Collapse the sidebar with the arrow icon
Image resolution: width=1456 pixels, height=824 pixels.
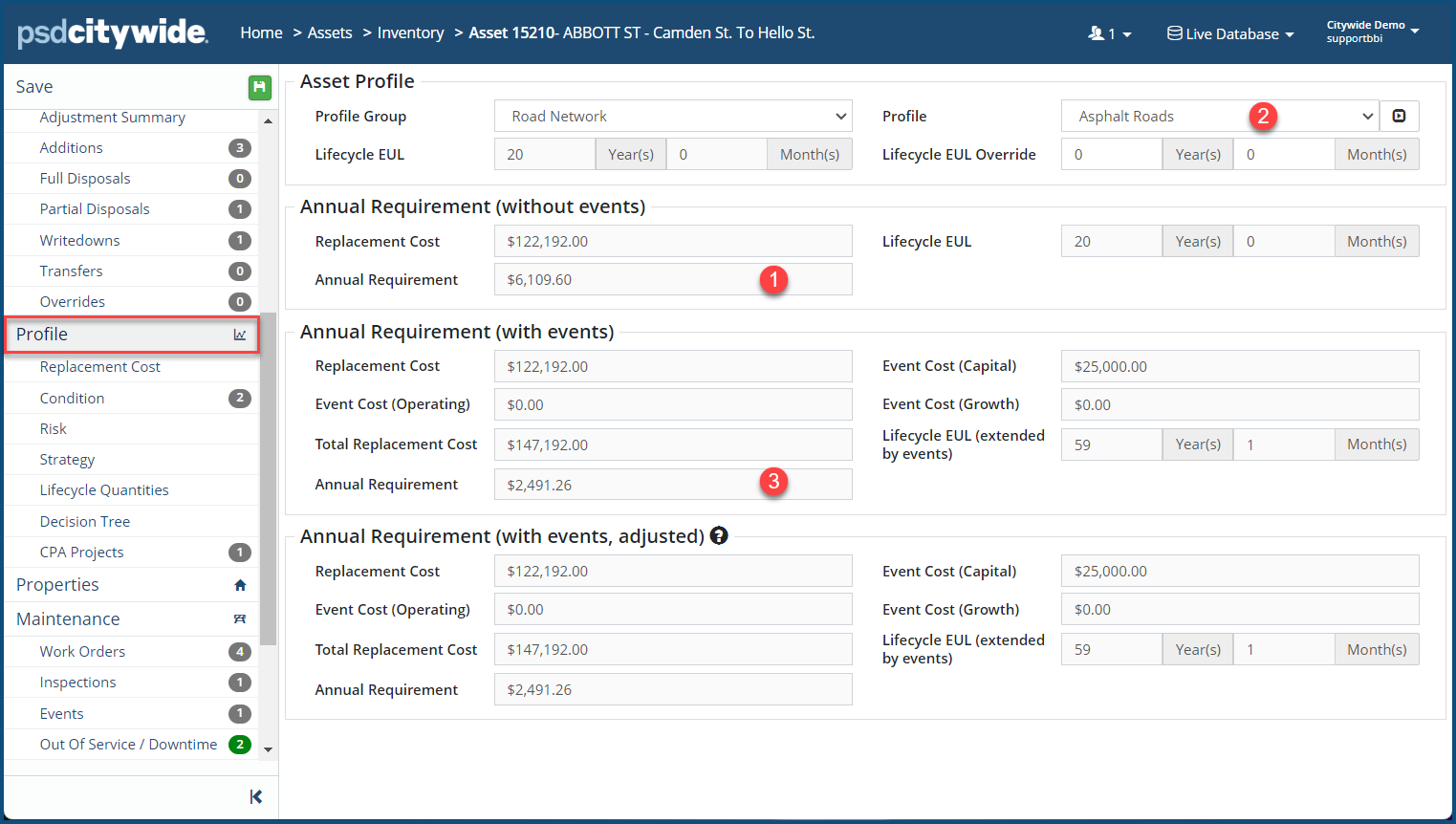pos(255,796)
